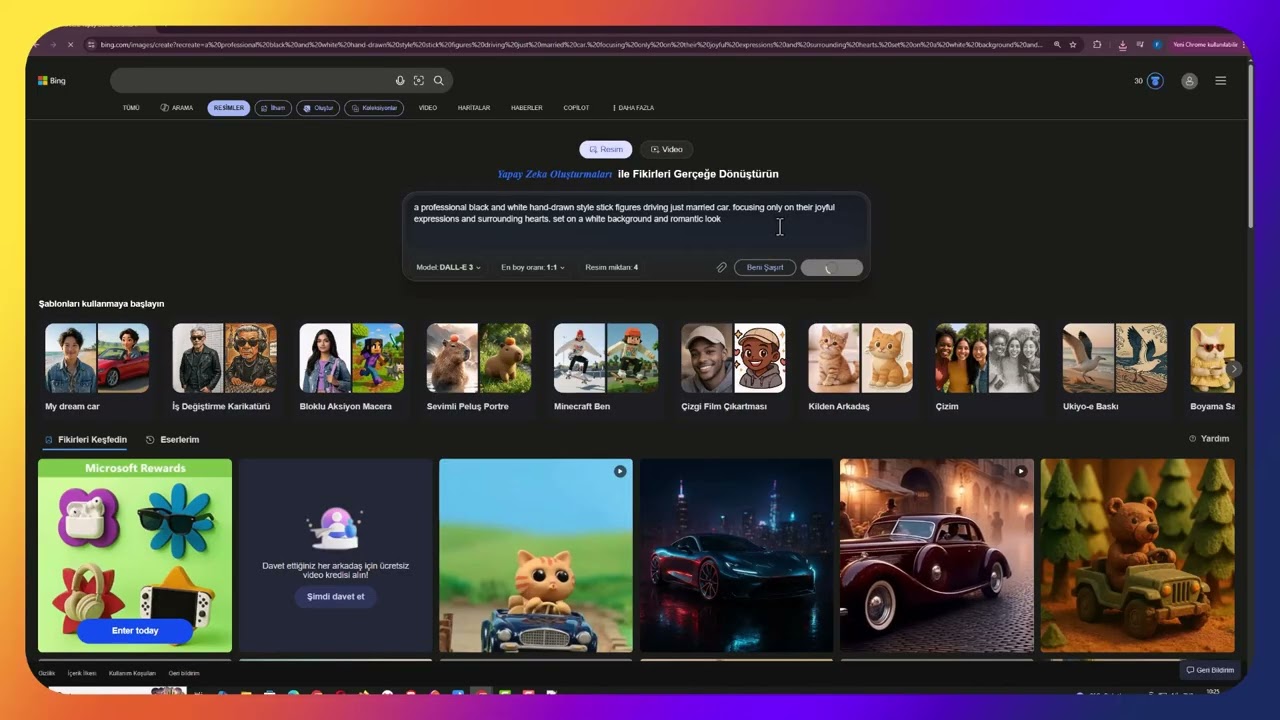Open the VİDEO tab

tap(428, 108)
